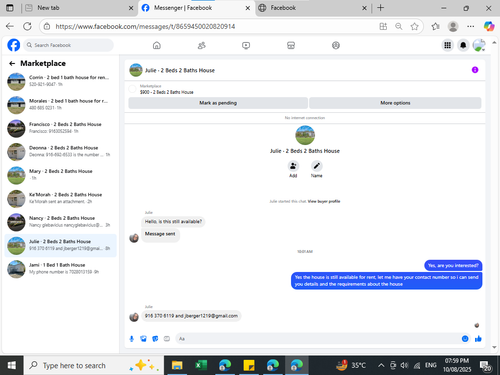Screen dimensions: 500x375
Task: Open the Facebook menu grid icon
Action: (447, 45)
